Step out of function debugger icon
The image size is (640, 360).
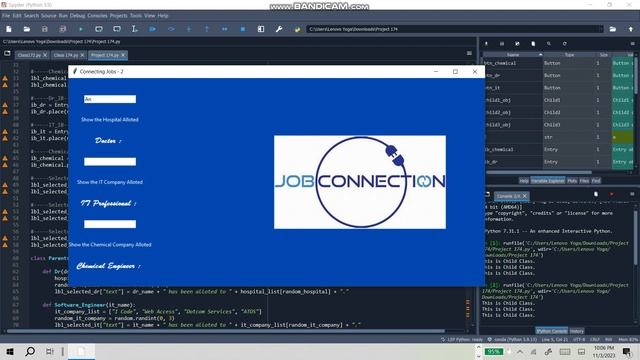tap(207, 29)
